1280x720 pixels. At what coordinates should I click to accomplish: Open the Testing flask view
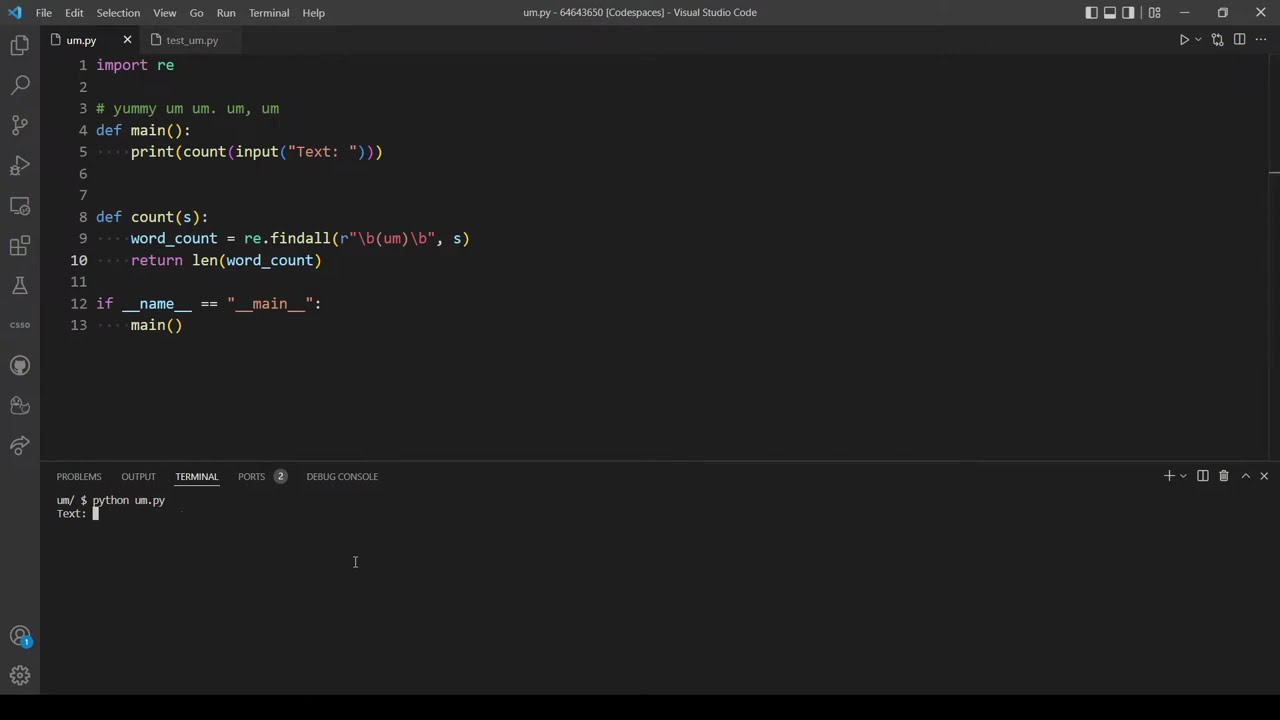[20, 286]
